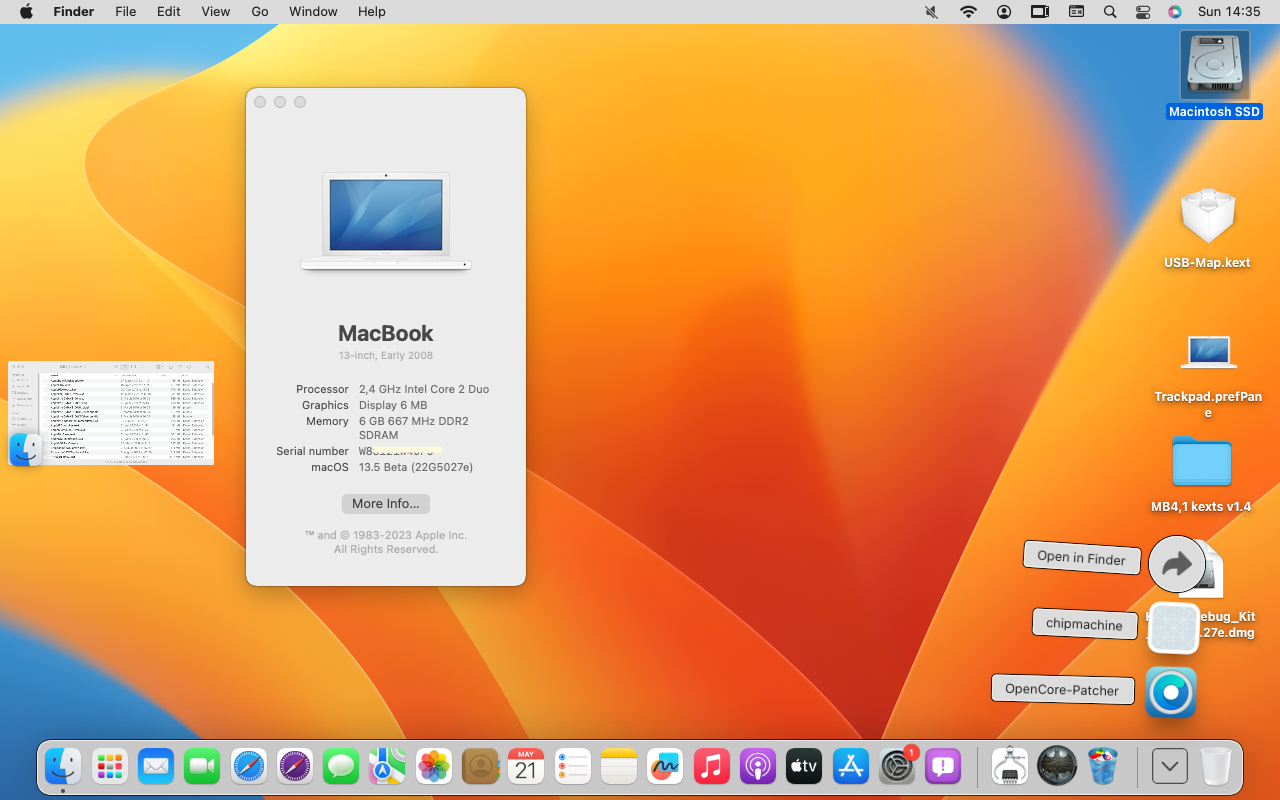1280x800 pixels.
Task: Open Safari browser in Dock
Action: point(249,767)
